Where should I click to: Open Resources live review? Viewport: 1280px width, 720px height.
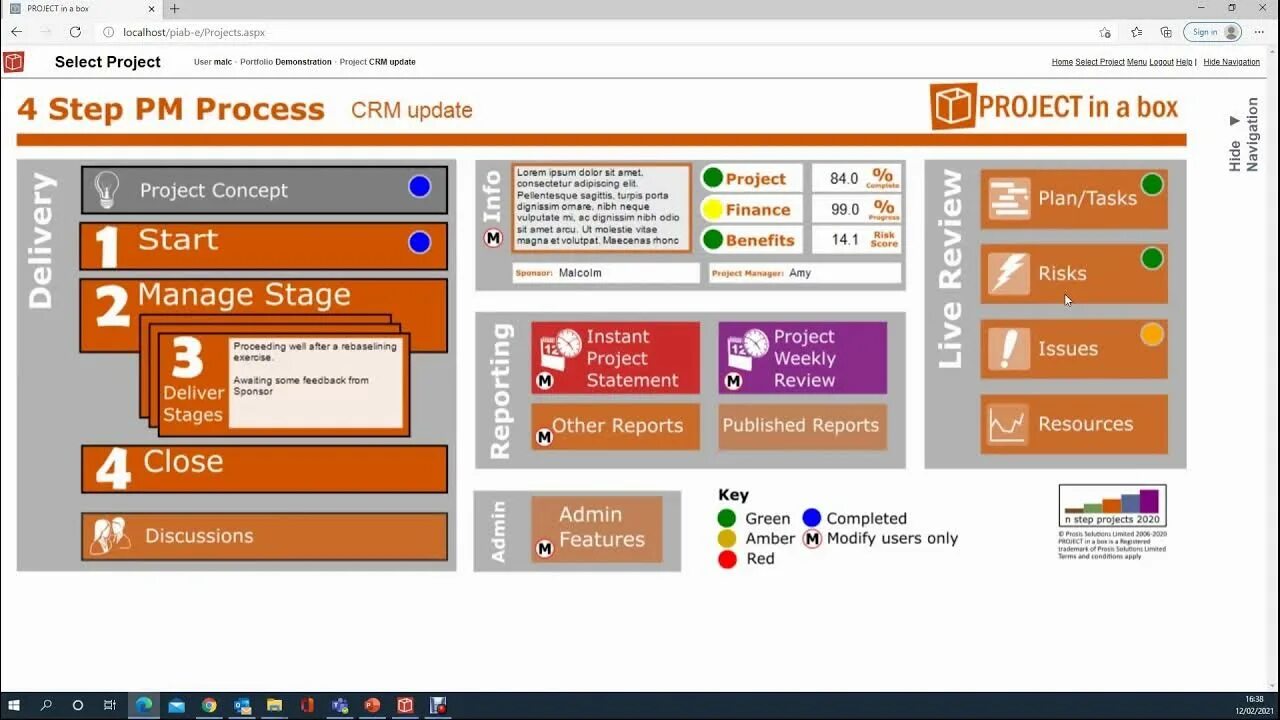(1074, 424)
